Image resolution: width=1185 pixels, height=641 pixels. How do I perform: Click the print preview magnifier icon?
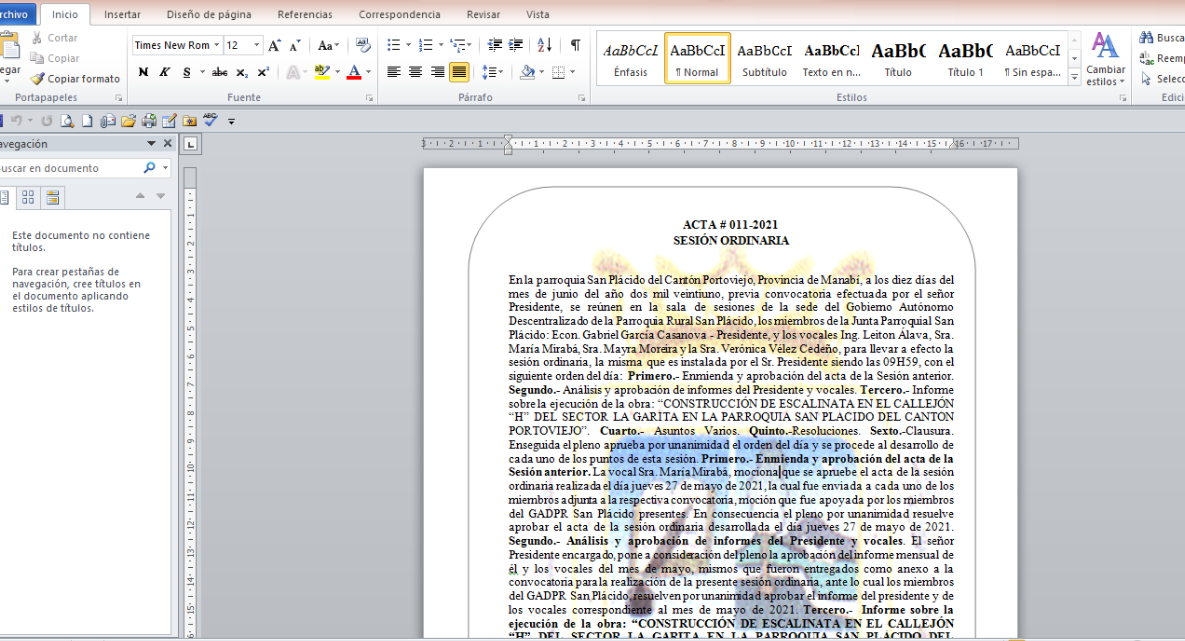coord(66,121)
